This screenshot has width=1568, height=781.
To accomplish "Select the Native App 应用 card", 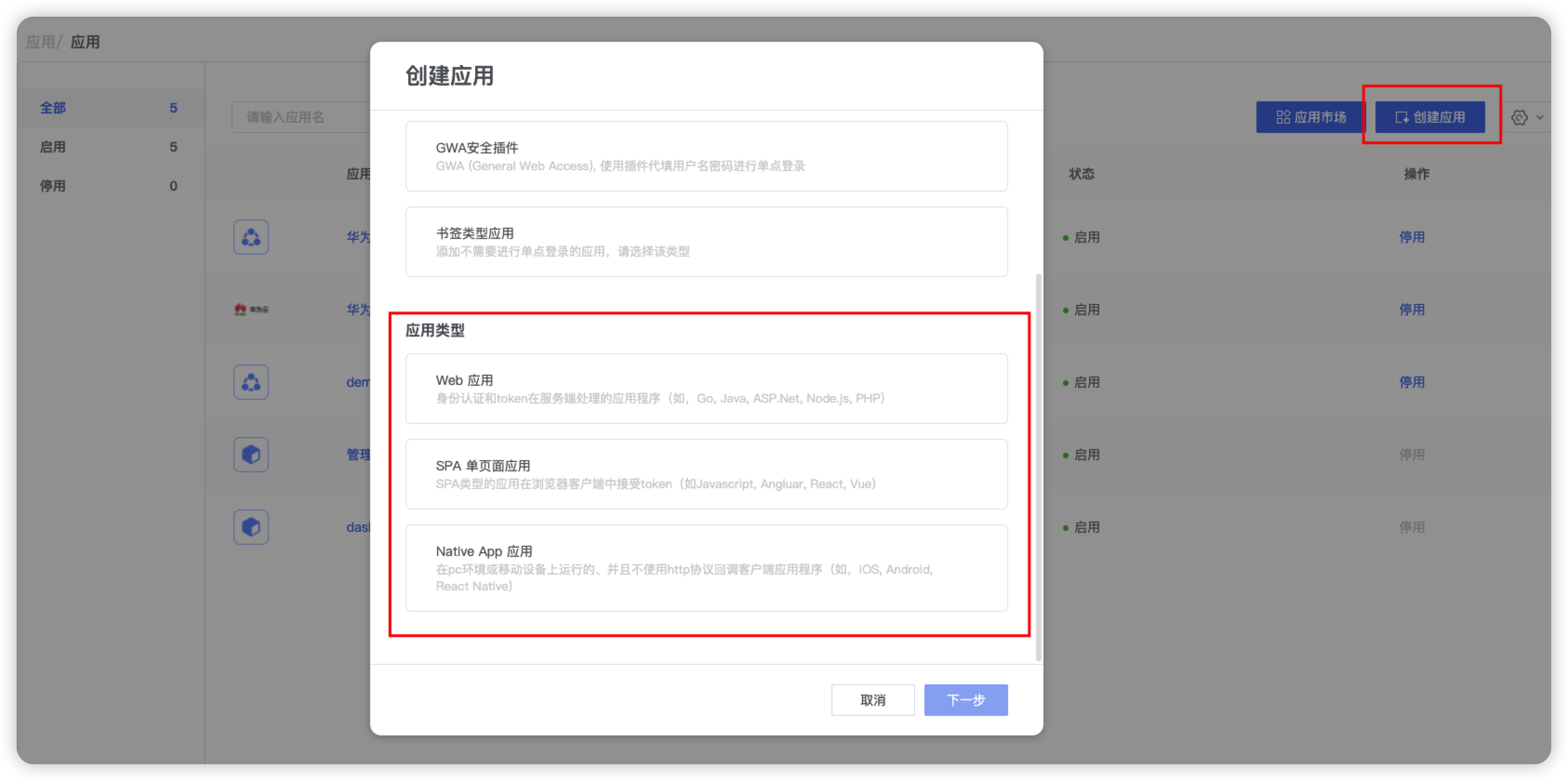I will pyautogui.click(x=706, y=567).
